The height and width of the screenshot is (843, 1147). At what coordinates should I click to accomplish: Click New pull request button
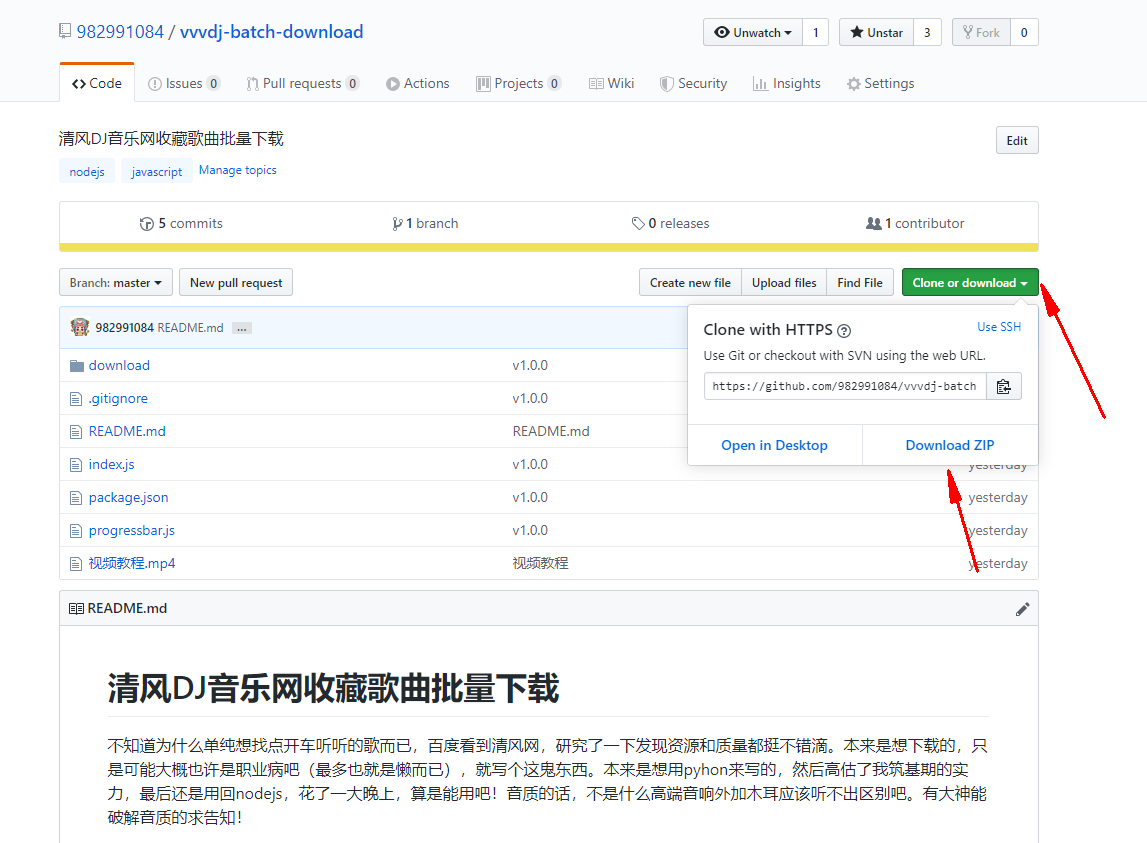click(236, 282)
